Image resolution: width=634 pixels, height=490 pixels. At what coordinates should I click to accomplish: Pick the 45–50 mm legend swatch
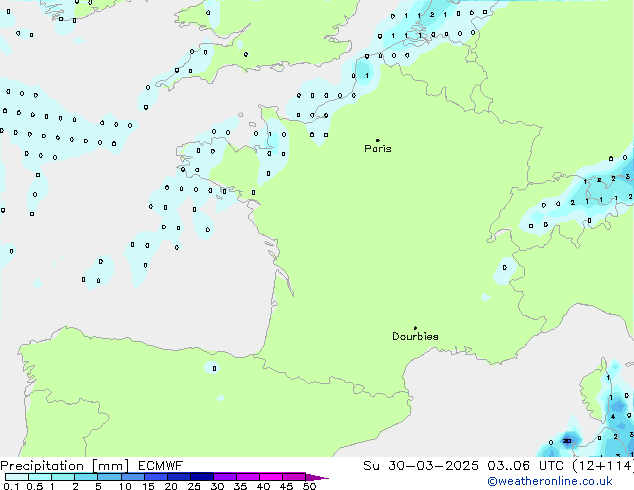294,477
